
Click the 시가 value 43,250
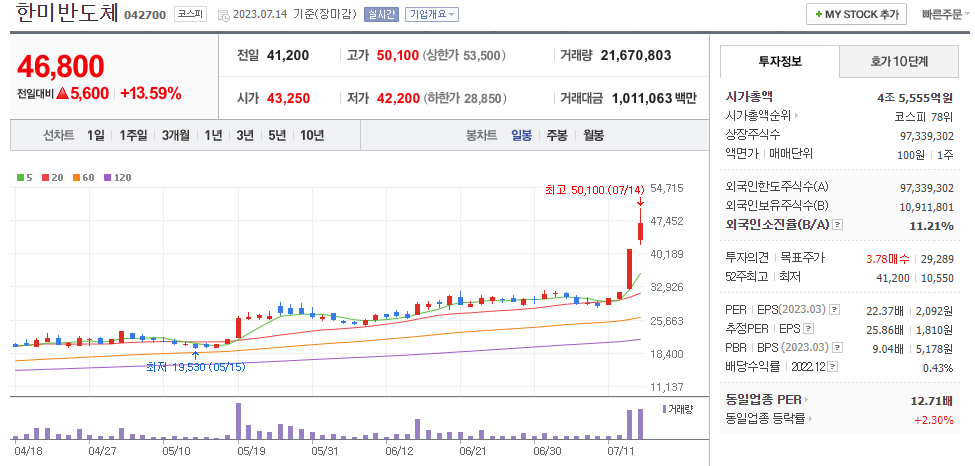point(288,98)
